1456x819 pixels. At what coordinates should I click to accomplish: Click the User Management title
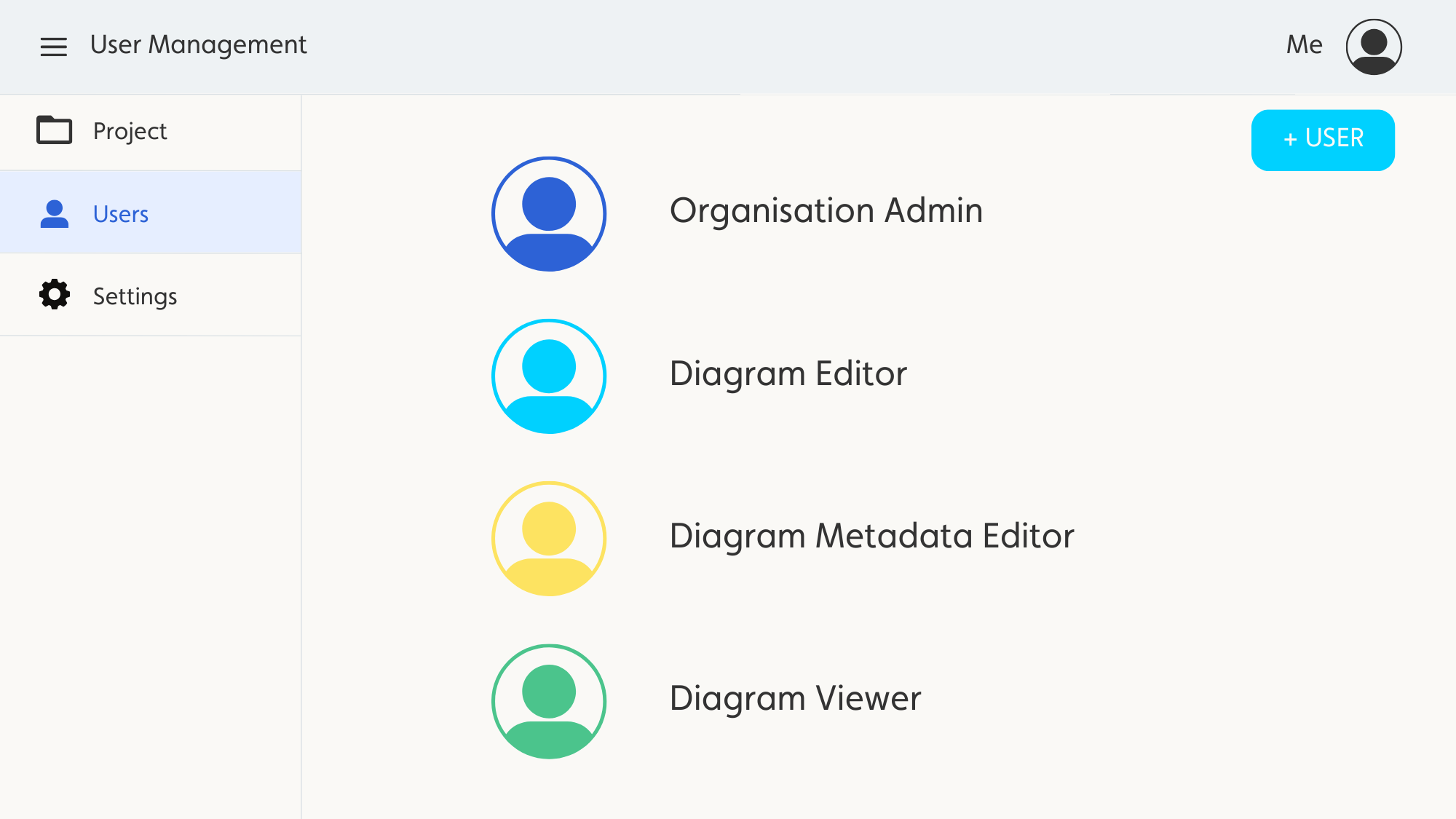point(198,45)
